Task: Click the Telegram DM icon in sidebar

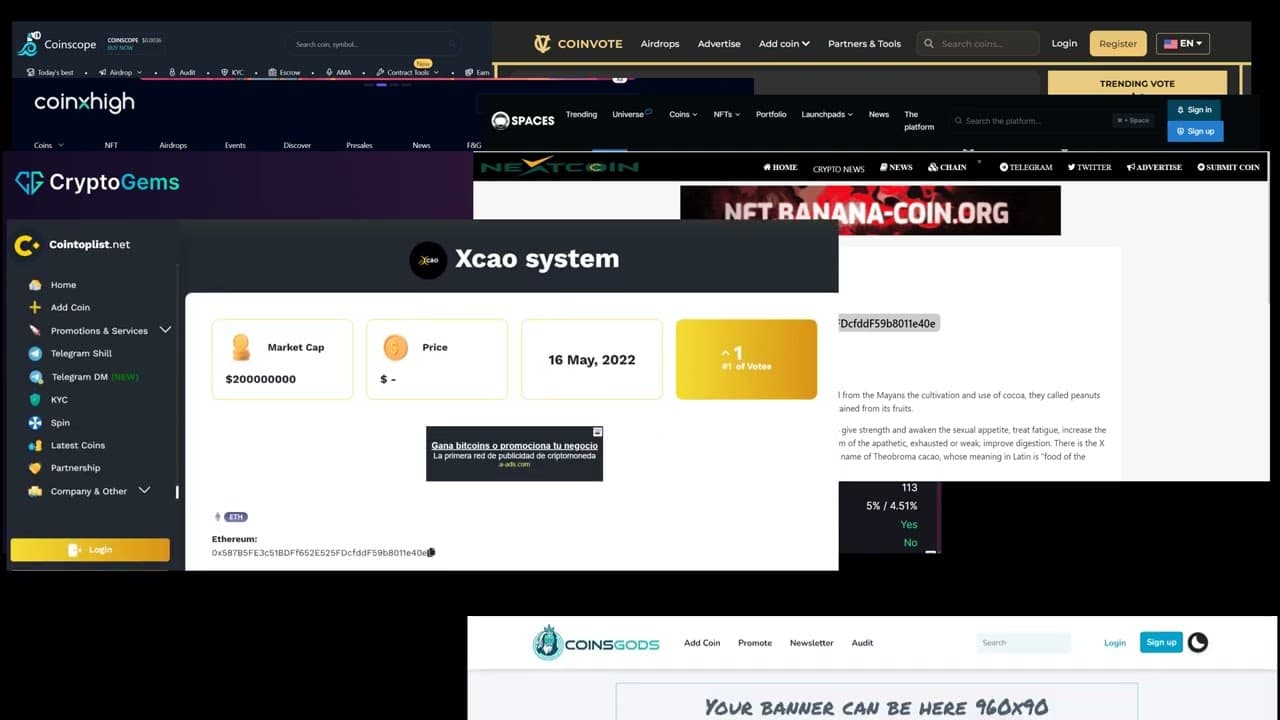Action: (36, 377)
